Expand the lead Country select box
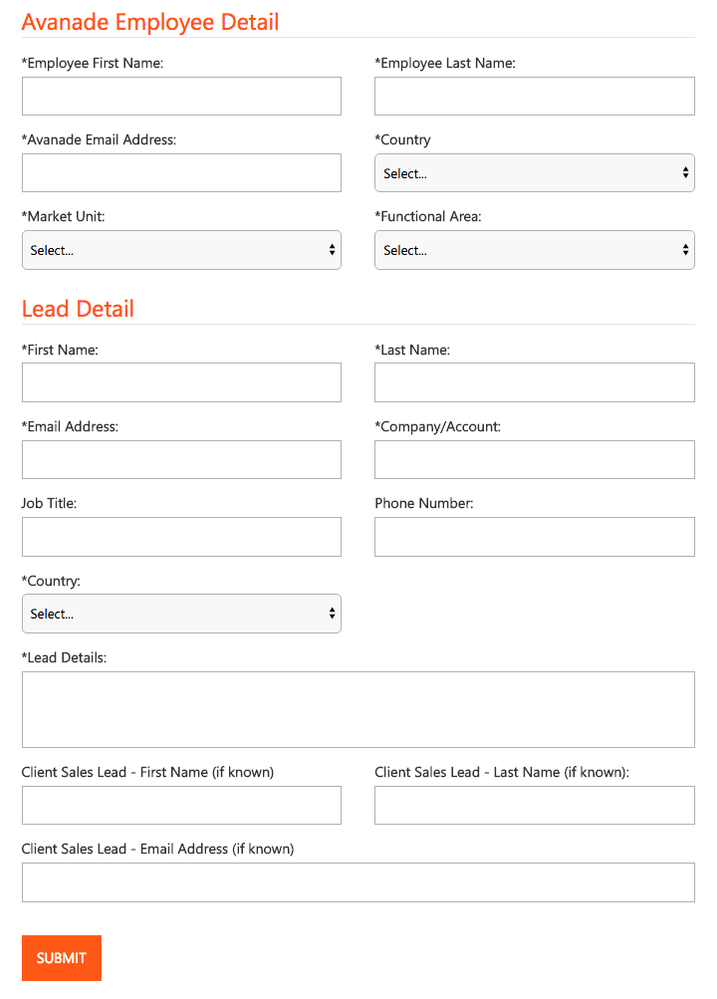 pyautogui.click(x=182, y=614)
